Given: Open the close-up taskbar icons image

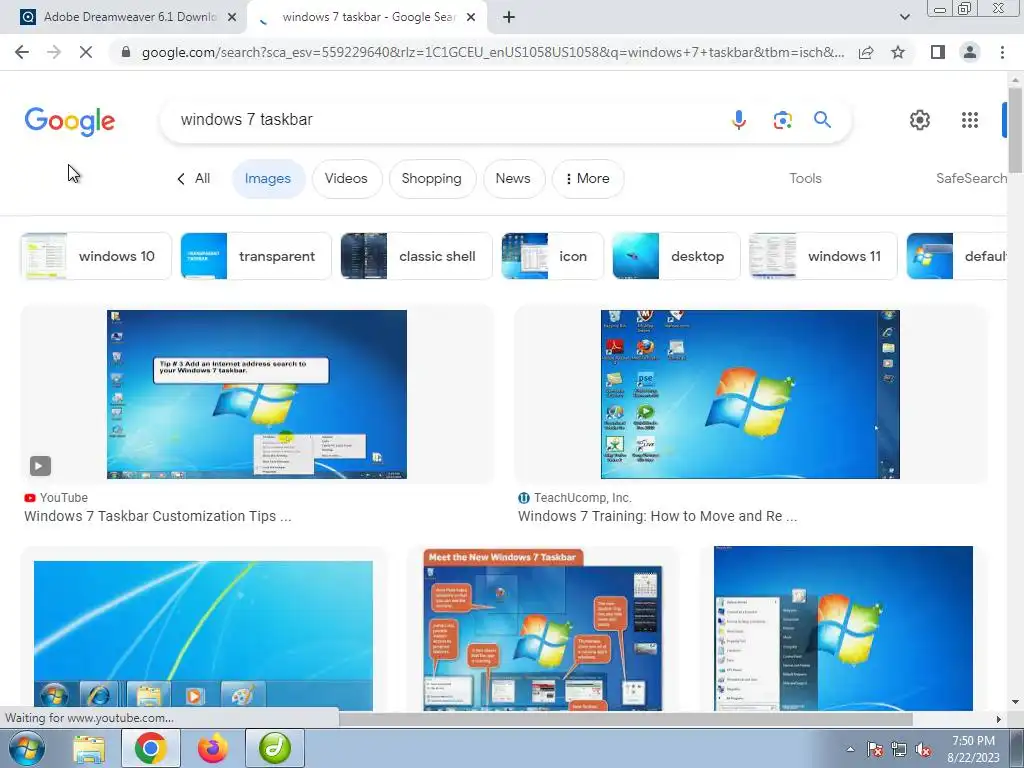Looking at the screenshot, I should (x=203, y=635).
